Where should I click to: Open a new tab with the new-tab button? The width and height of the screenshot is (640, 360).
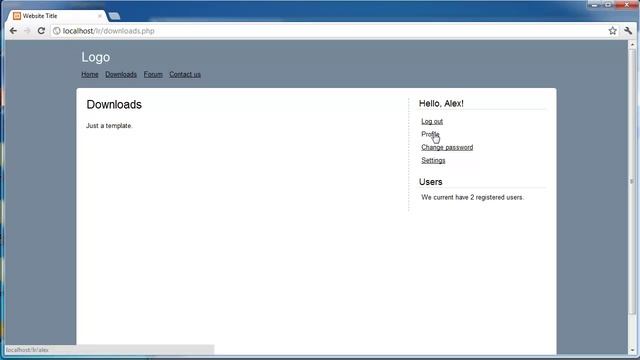tap(114, 16)
